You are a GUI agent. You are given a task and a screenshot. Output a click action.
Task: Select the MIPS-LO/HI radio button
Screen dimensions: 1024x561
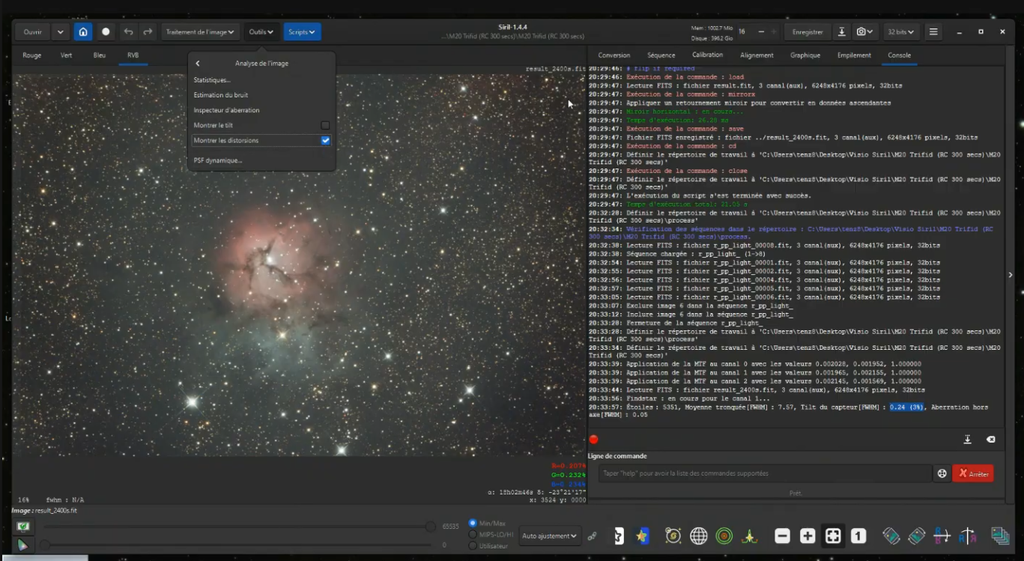(473, 534)
